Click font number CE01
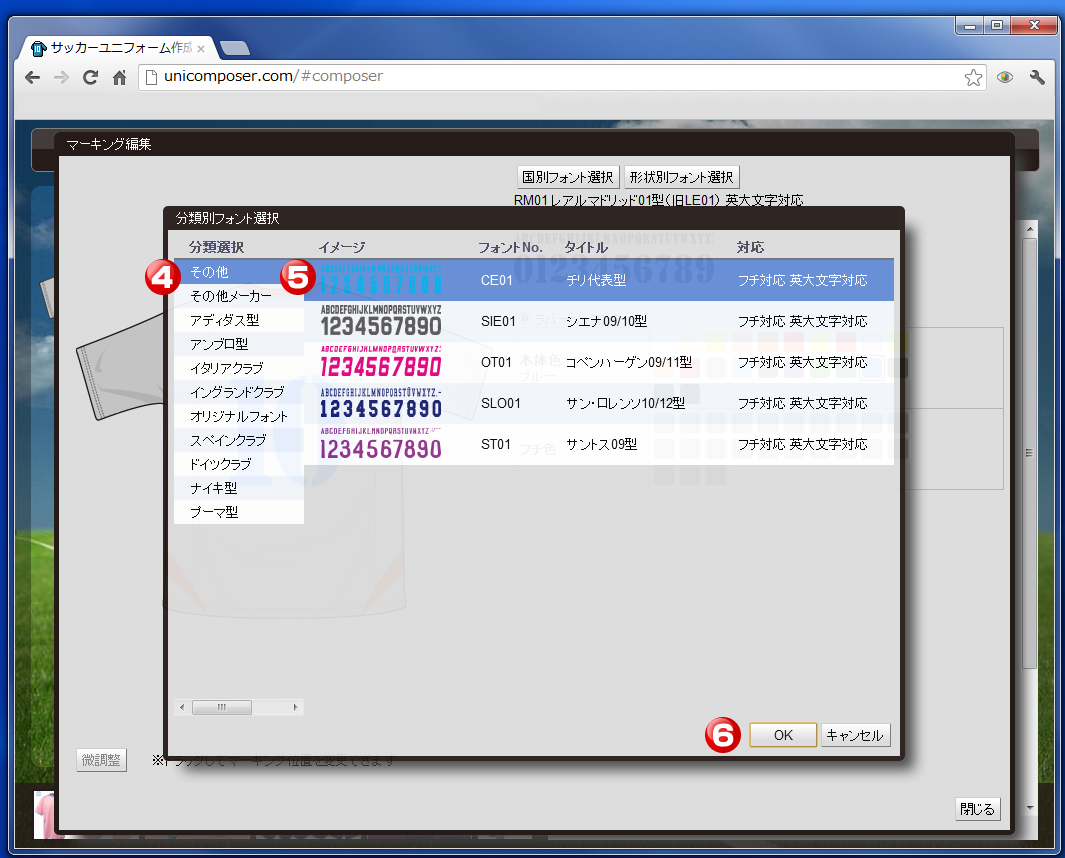This screenshot has width=1065, height=858. pos(497,281)
